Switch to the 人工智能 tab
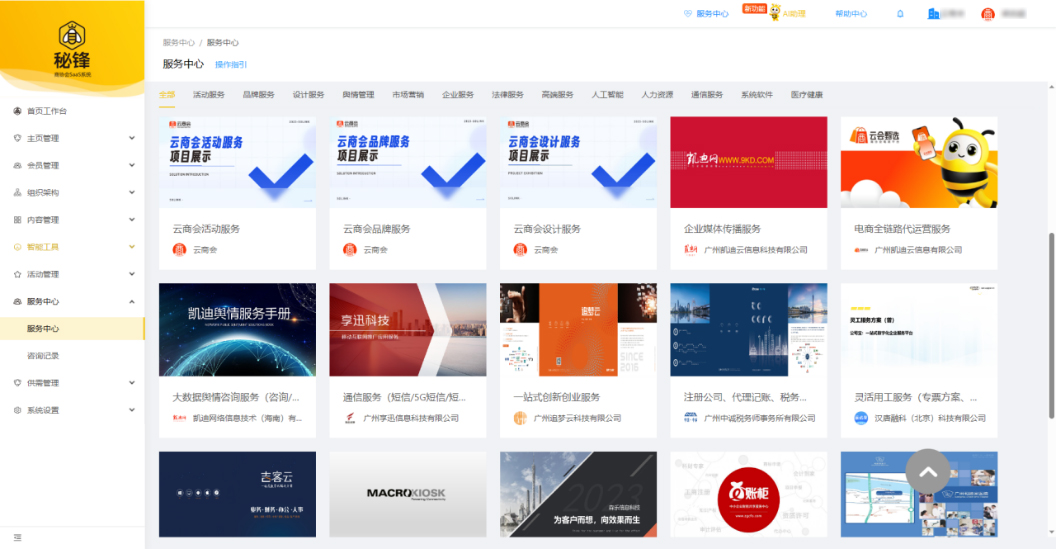Image resolution: width=1056 pixels, height=549 pixels. point(607,95)
